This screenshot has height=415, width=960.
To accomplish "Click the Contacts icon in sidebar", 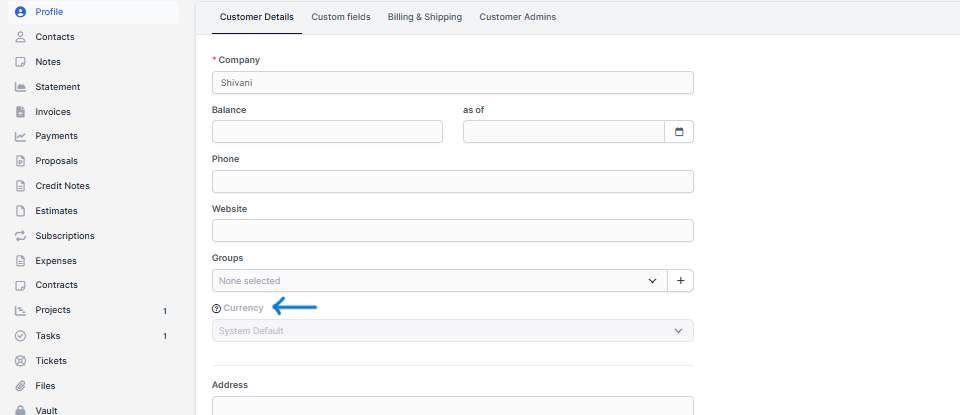I will [20, 37].
